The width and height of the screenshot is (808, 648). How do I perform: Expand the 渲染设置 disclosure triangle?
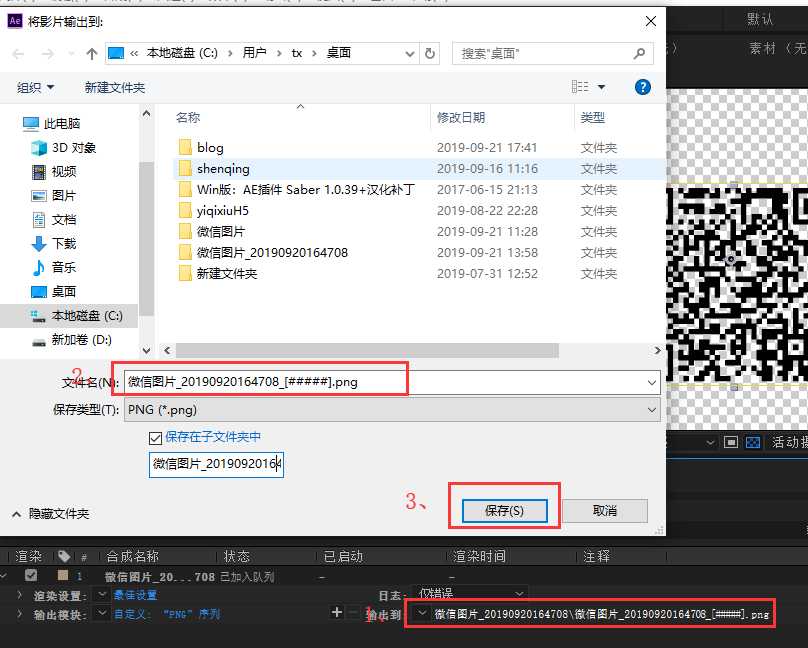coord(20,594)
